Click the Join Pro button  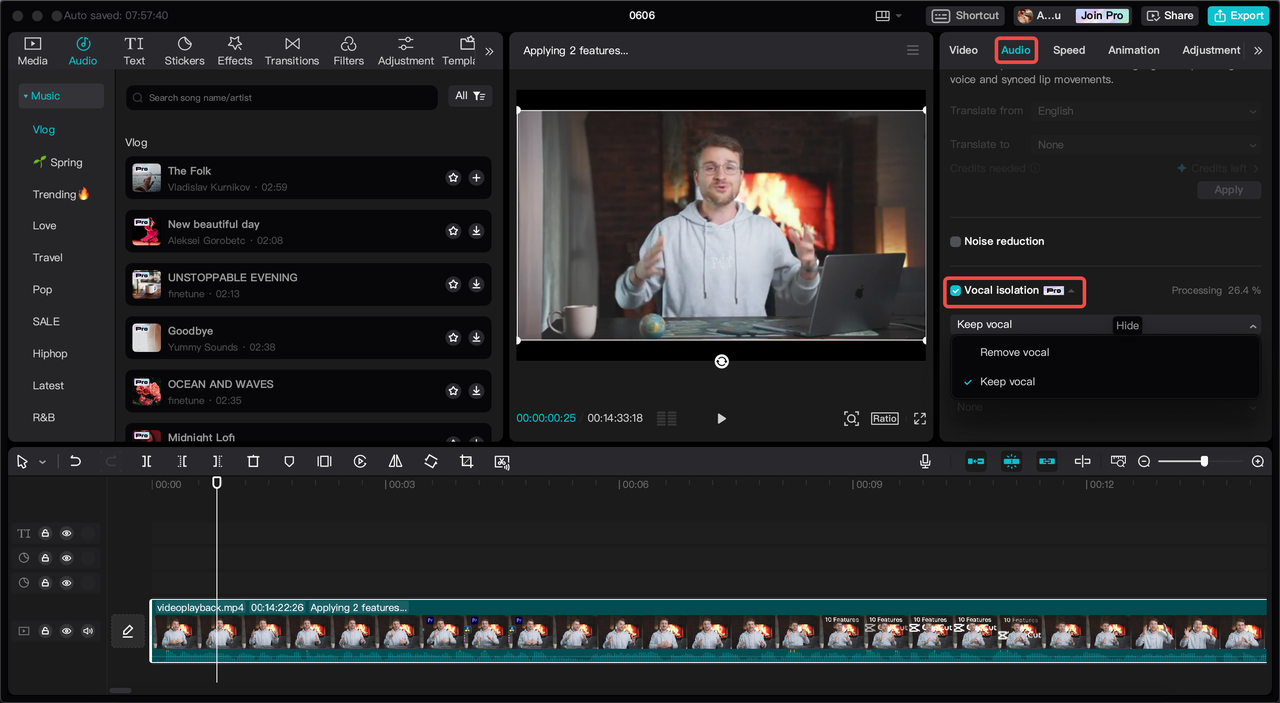click(1101, 15)
